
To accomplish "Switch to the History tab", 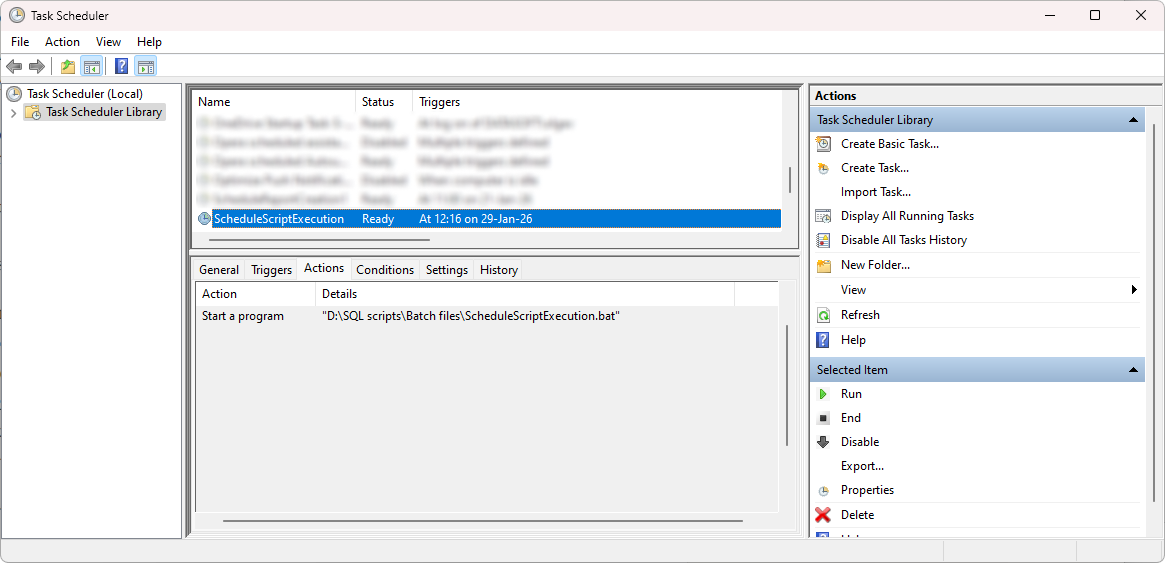I will (499, 270).
